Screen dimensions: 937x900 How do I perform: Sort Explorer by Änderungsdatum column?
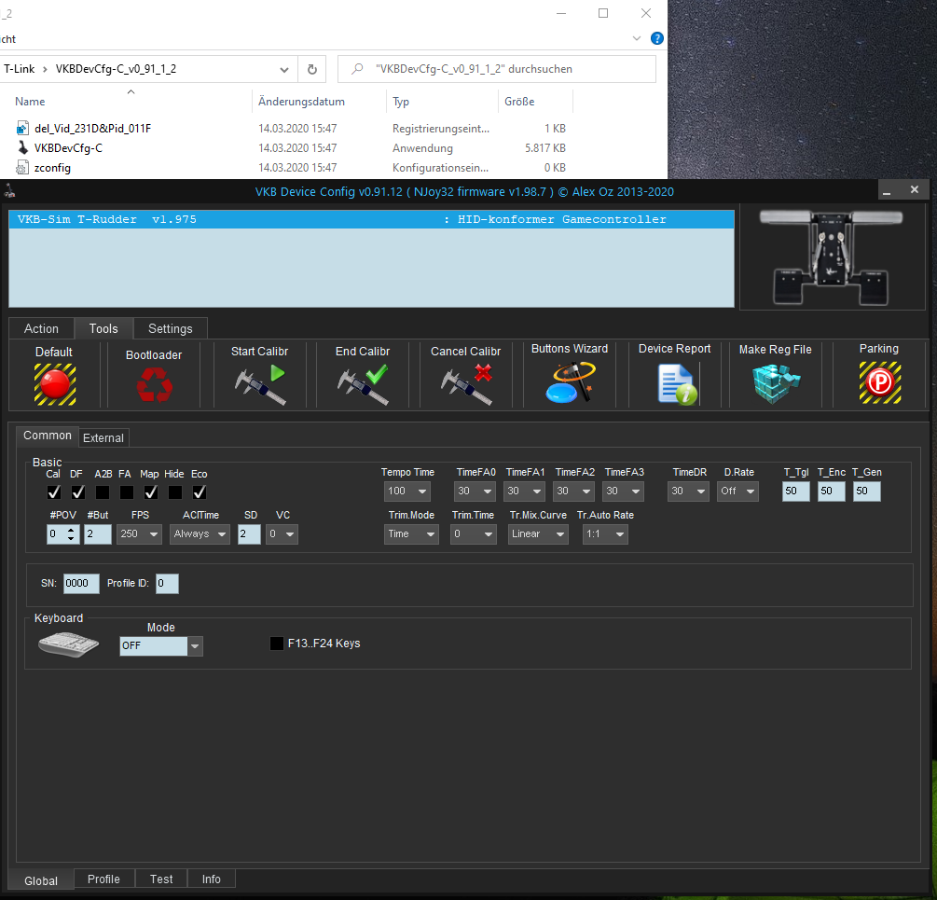[x=301, y=102]
